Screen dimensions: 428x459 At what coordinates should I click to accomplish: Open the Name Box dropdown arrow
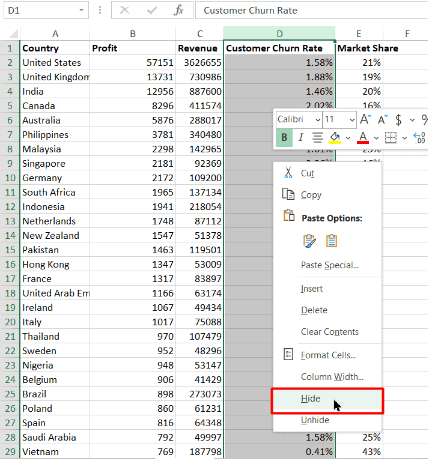[x=81, y=10]
